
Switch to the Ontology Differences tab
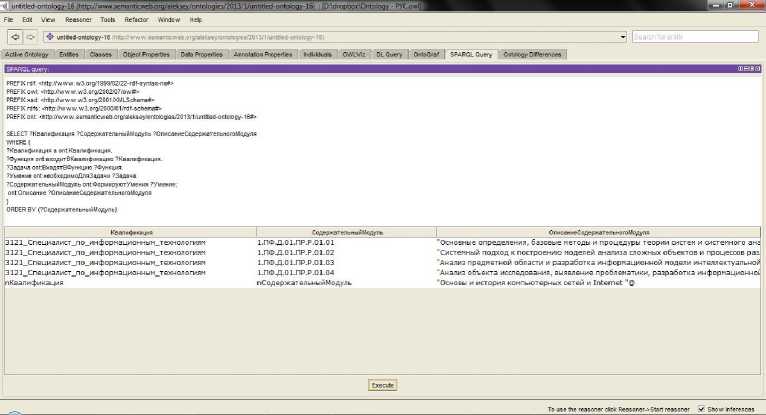click(532, 55)
